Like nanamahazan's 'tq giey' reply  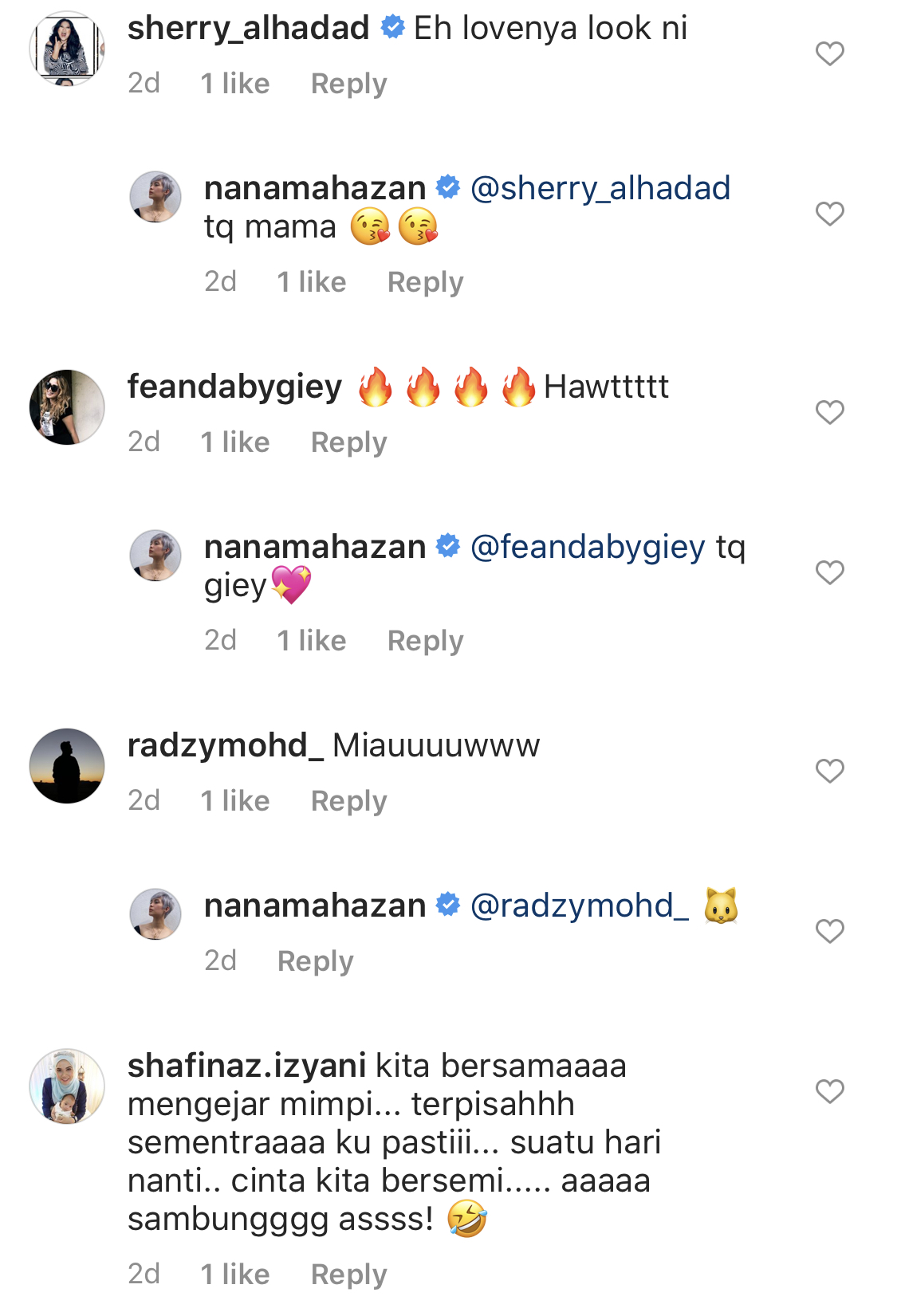coord(829,572)
